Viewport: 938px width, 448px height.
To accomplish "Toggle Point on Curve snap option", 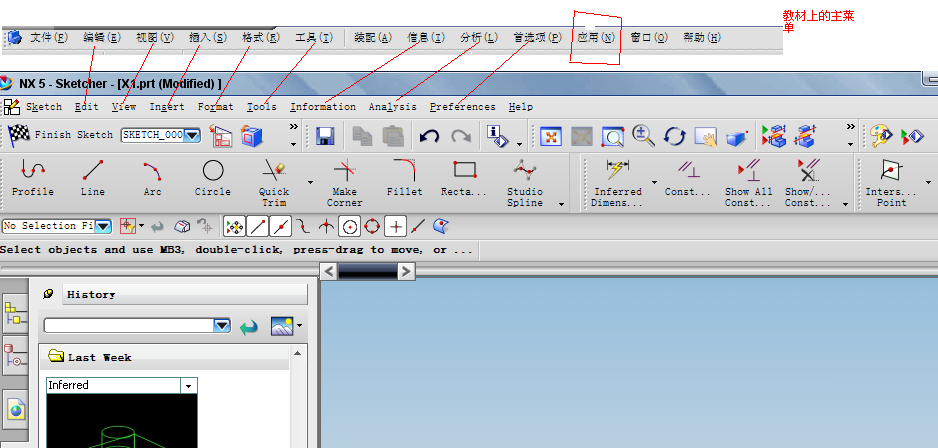I will coord(418,227).
